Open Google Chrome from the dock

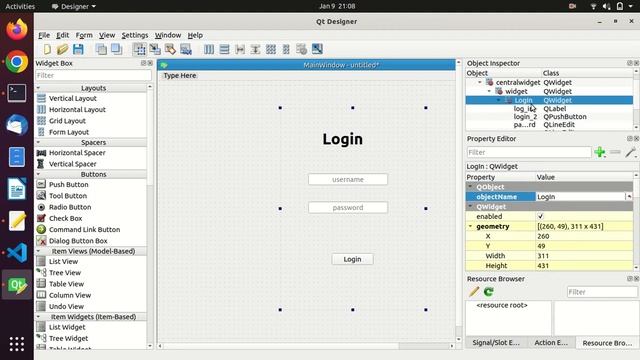click(17, 62)
